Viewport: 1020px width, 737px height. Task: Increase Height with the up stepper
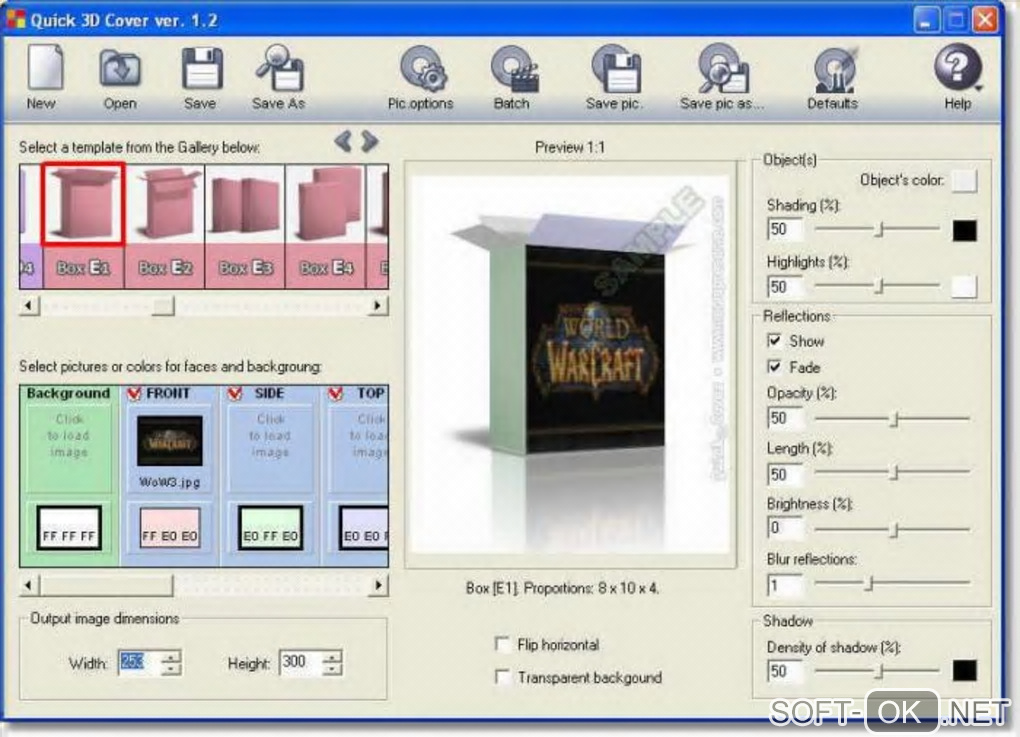tap(332, 656)
